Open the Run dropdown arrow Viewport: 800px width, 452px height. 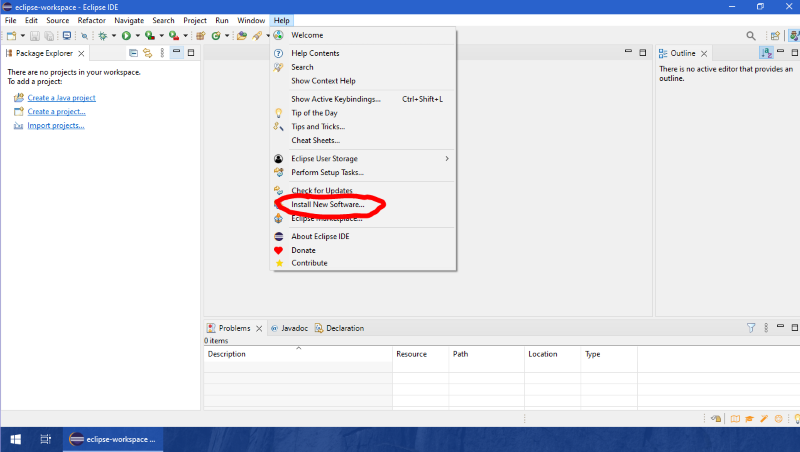tap(137, 36)
